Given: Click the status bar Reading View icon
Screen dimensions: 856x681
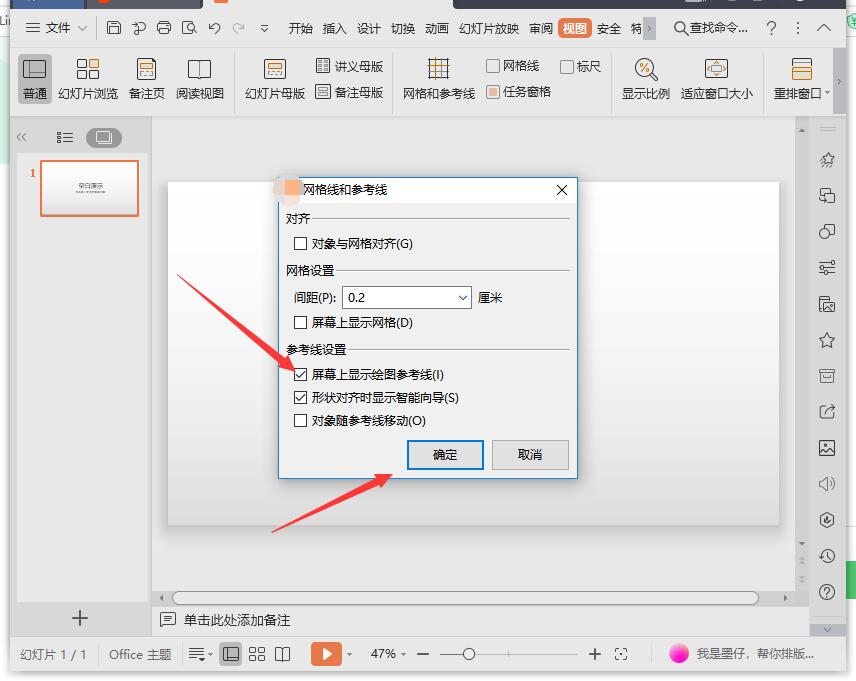Looking at the screenshot, I should tap(282, 654).
